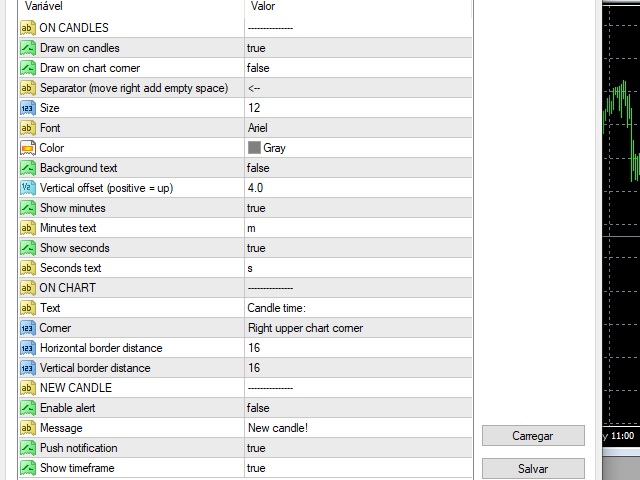Click the Salvar button
Viewport: 640px width, 480px height.
tap(533, 469)
